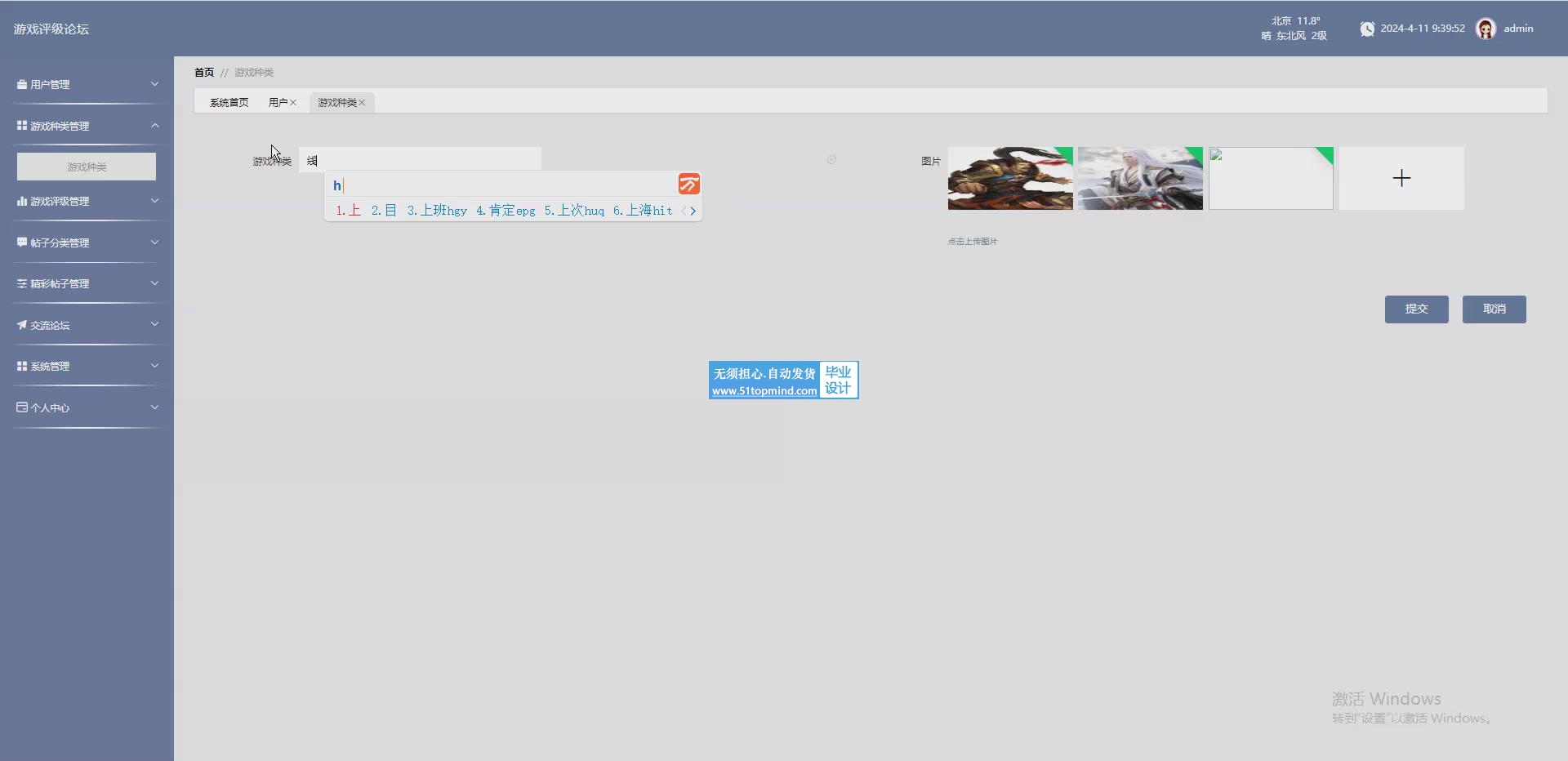Click the 个人中心 window icon
The height and width of the screenshot is (761, 1568).
pos(22,407)
